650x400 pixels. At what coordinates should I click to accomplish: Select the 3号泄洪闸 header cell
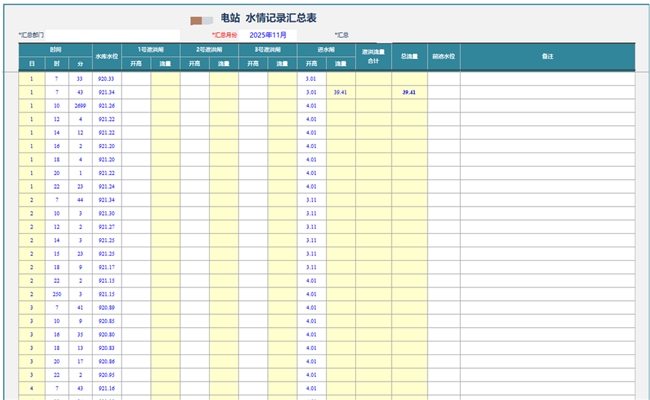267,48
